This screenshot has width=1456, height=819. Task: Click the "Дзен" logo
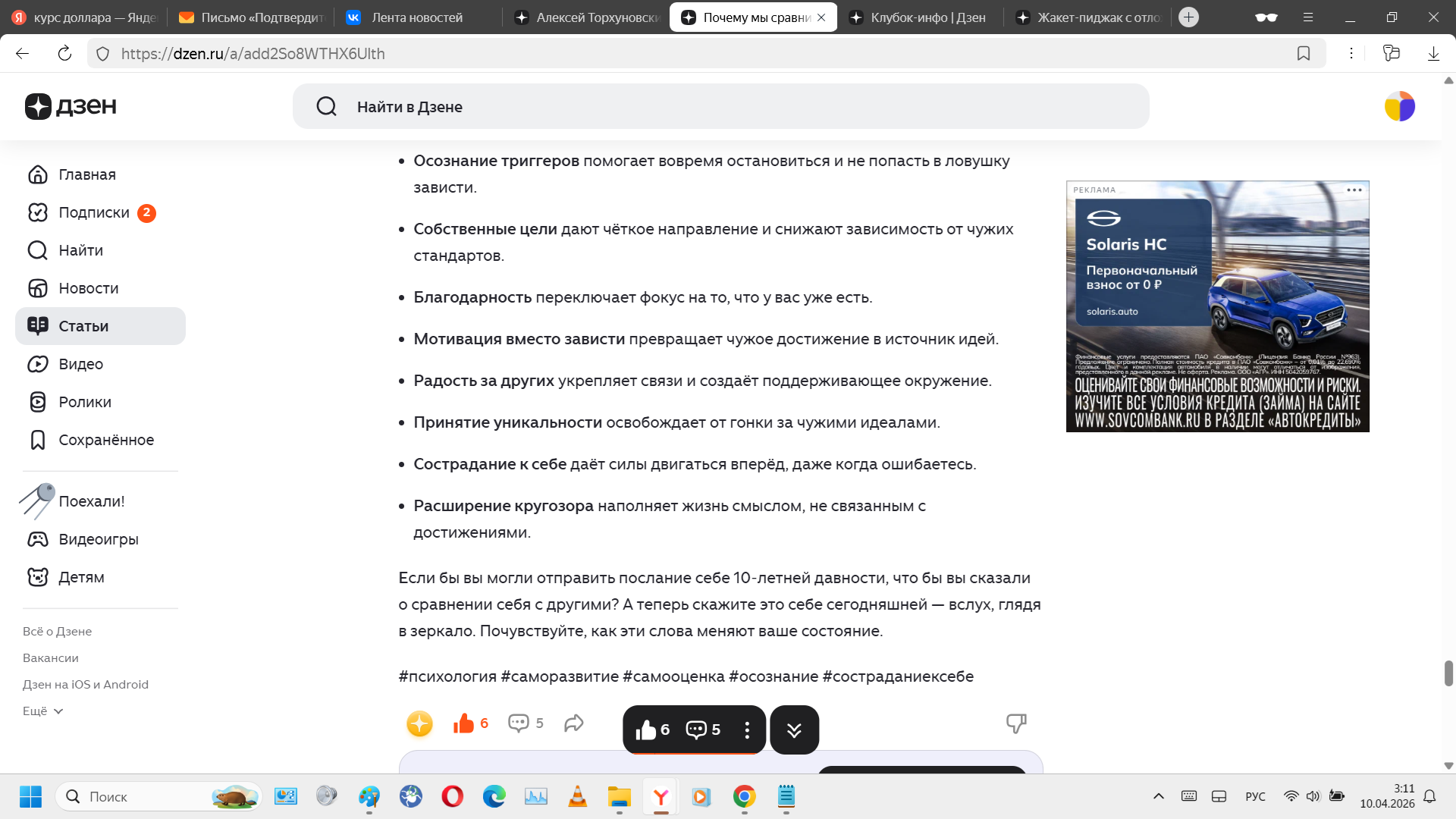click(x=71, y=106)
